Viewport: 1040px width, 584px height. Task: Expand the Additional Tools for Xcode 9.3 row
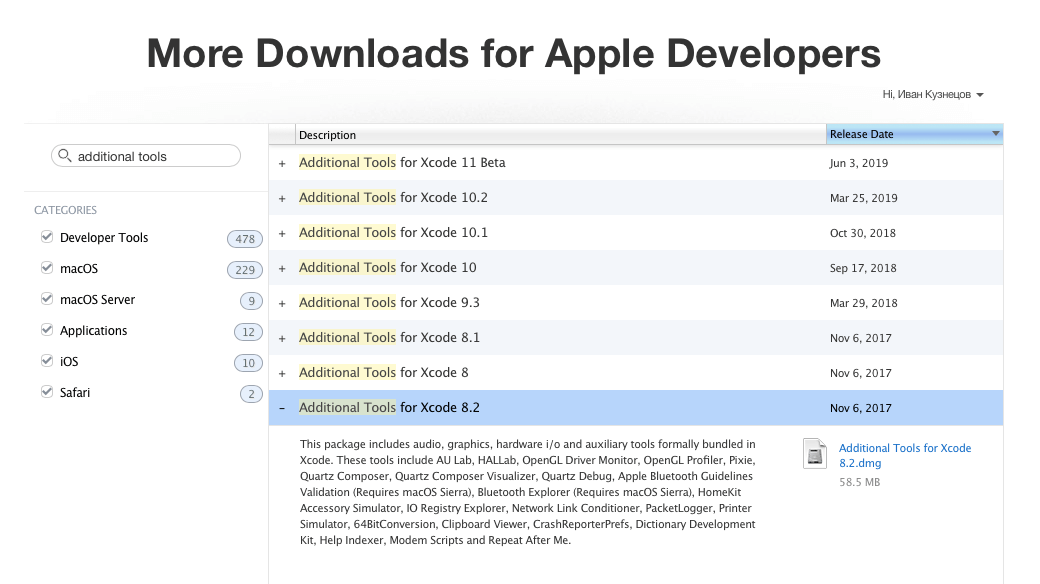pos(282,303)
